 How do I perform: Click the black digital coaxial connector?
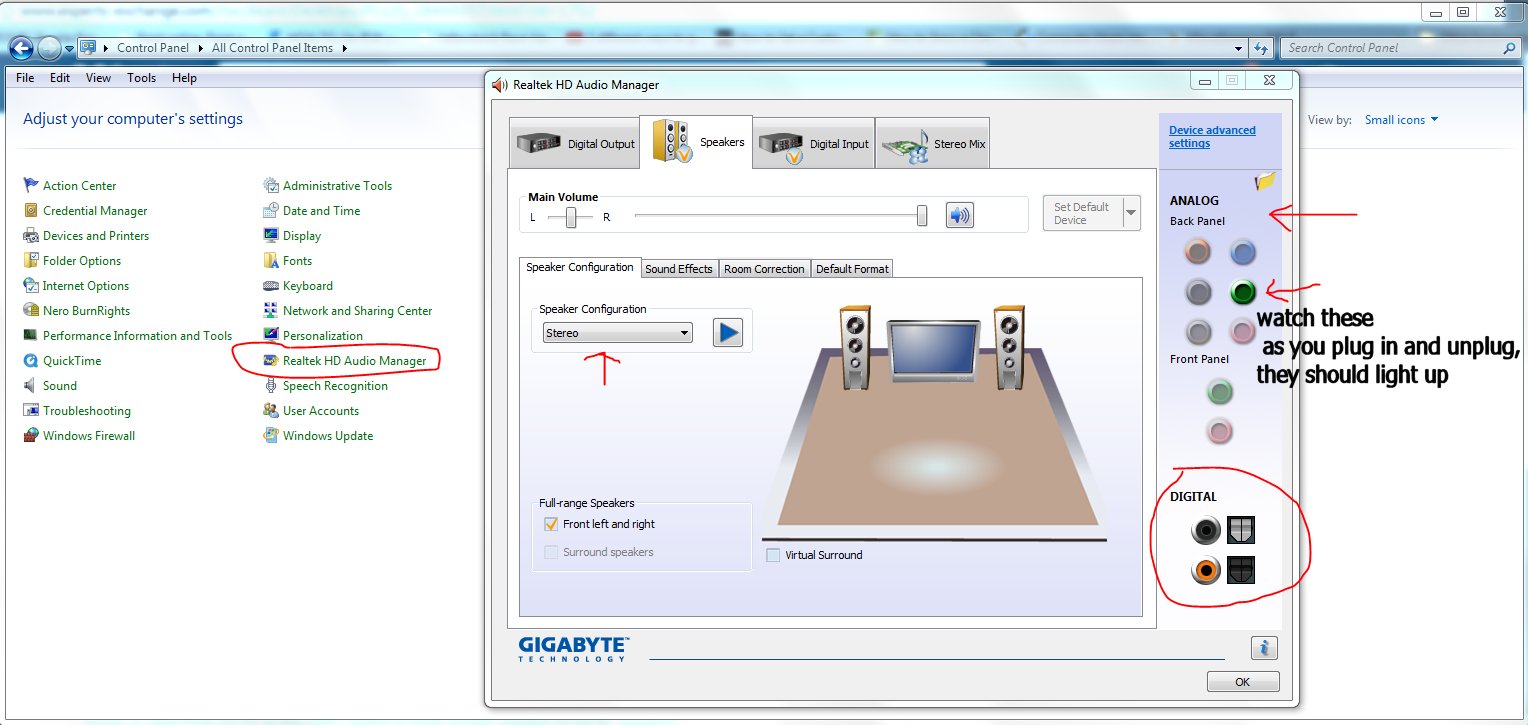point(1206,530)
